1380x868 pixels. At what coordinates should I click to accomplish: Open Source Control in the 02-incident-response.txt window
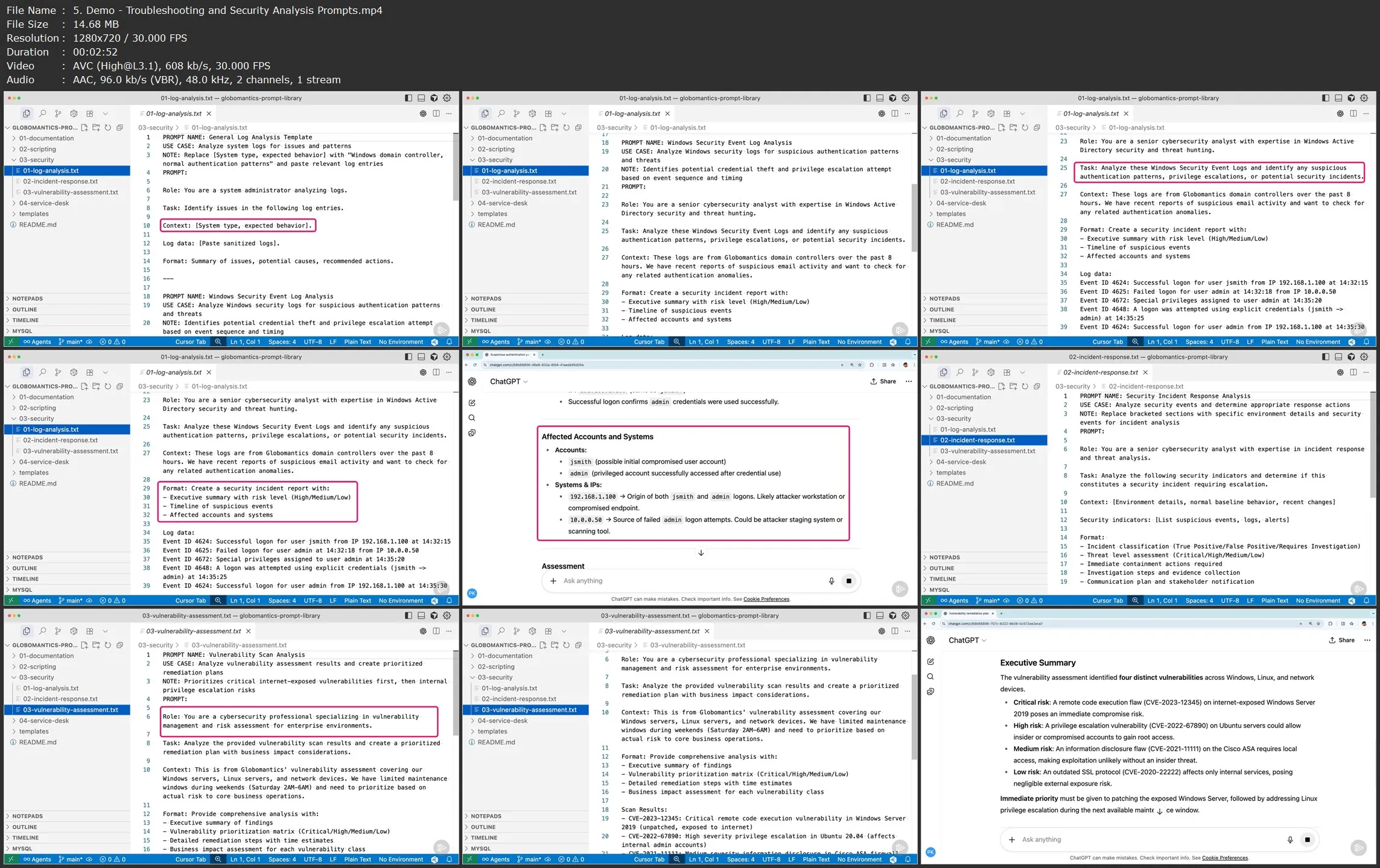(x=975, y=372)
